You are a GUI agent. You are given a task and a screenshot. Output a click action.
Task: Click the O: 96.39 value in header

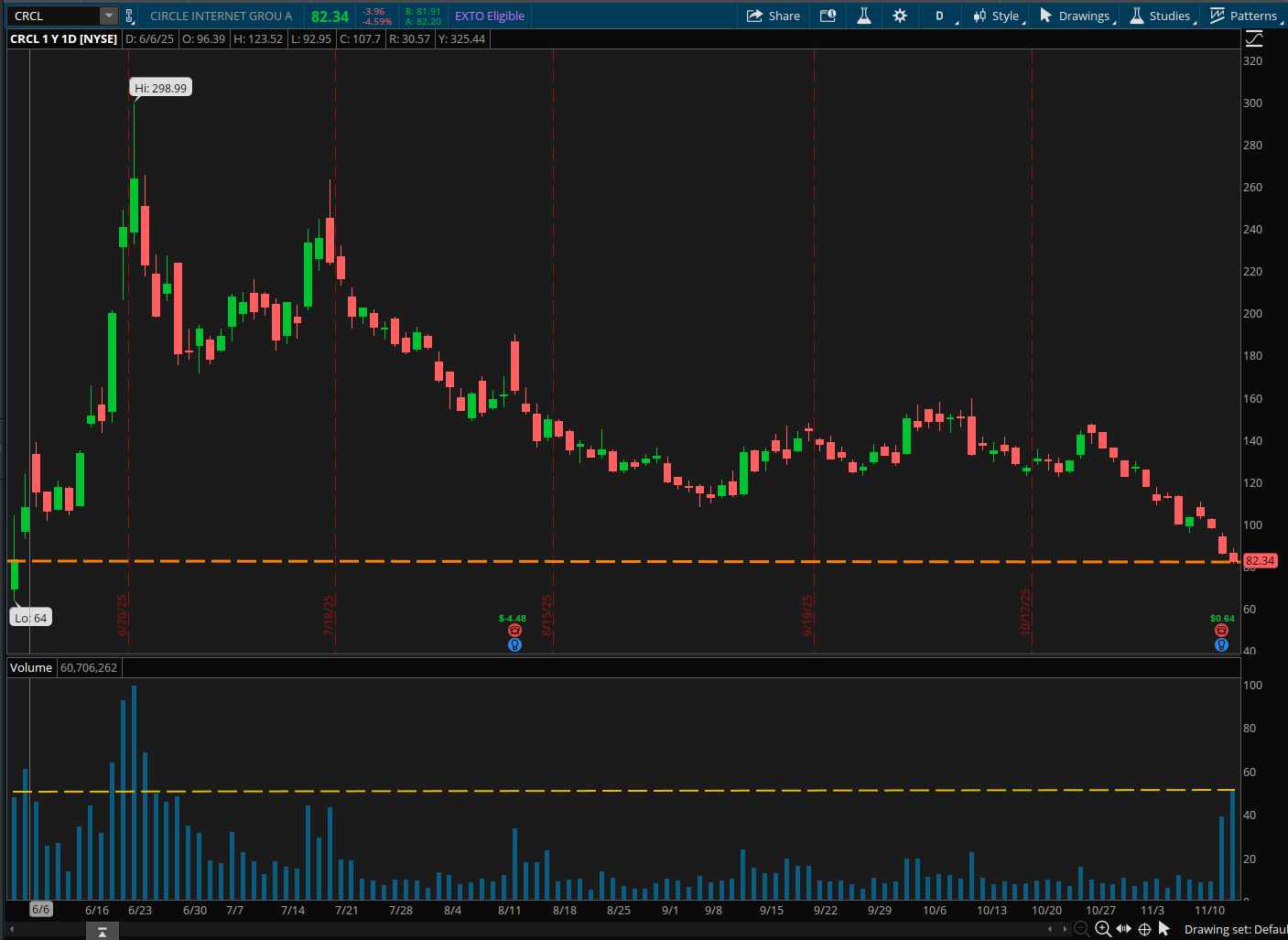[x=204, y=38]
